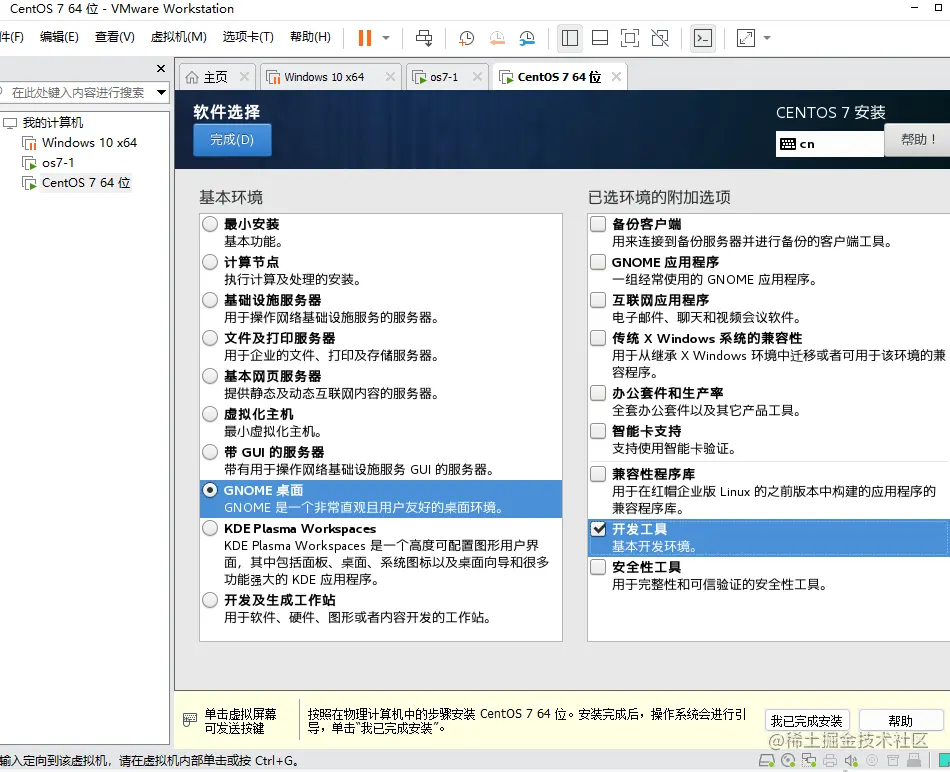Select 我的计算机 in the library tree
Screen dimensions: 950x772
(x=53, y=123)
